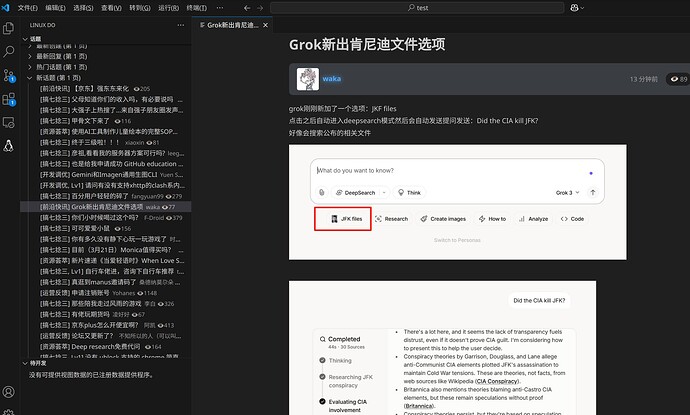Click the DeepSearch button
This screenshot has height=415, width=690.
pyautogui.click(x=356, y=193)
